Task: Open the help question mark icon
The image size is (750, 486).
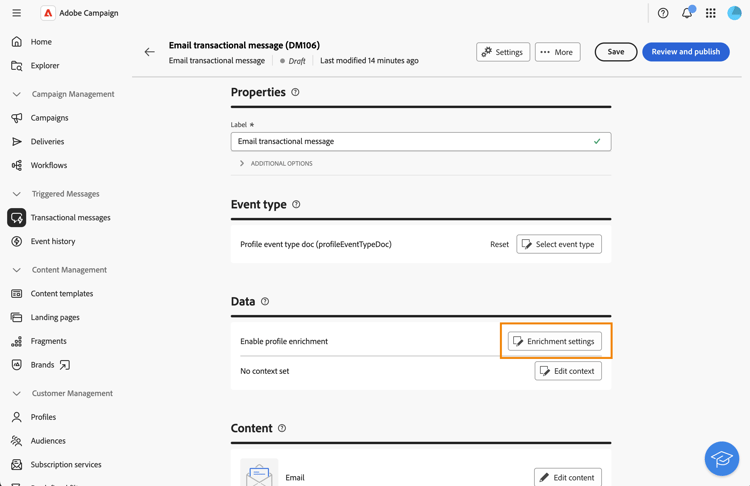Action: click(663, 13)
